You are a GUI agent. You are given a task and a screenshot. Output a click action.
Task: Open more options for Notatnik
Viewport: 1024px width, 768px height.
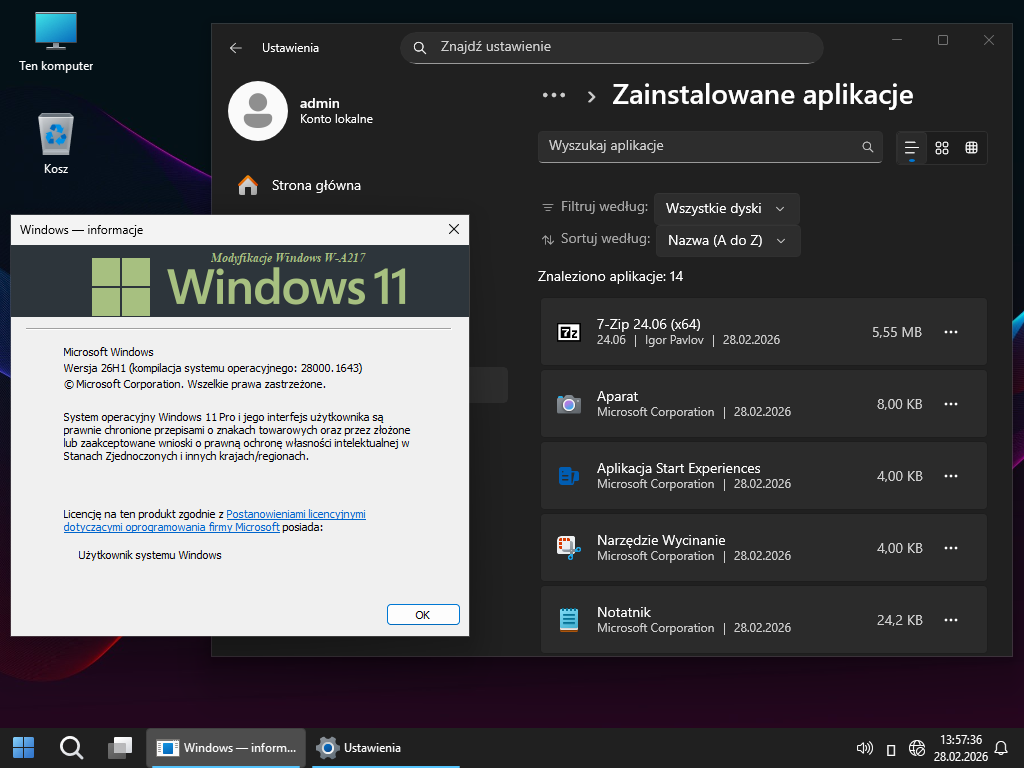coord(951,620)
